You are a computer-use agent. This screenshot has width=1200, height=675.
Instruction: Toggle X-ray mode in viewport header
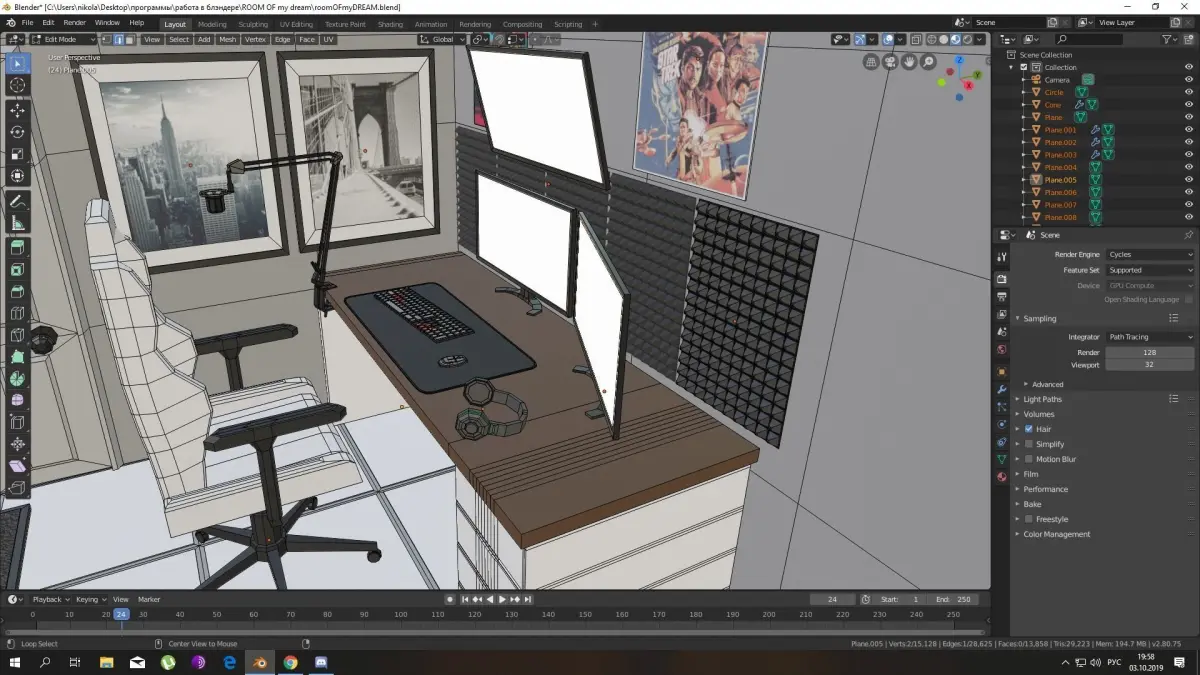tap(916, 39)
